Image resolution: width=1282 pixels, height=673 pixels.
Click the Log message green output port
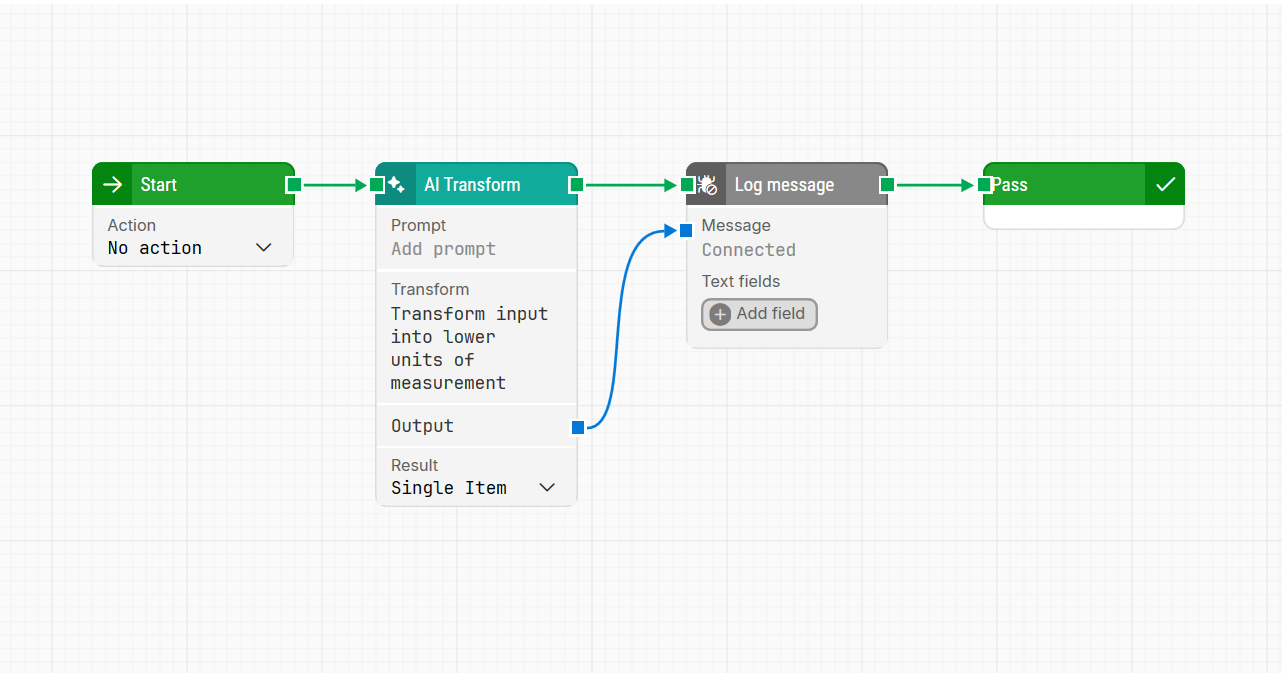click(887, 185)
